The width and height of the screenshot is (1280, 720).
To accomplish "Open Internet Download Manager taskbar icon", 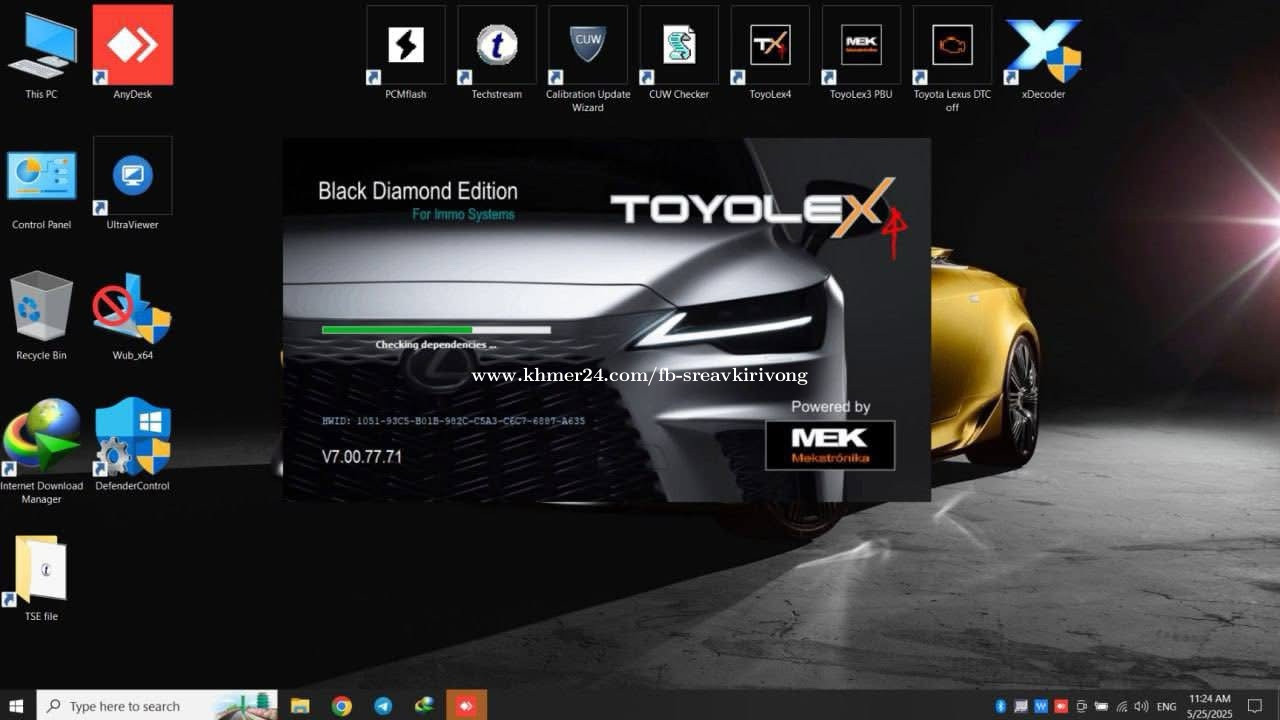I will [425, 706].
